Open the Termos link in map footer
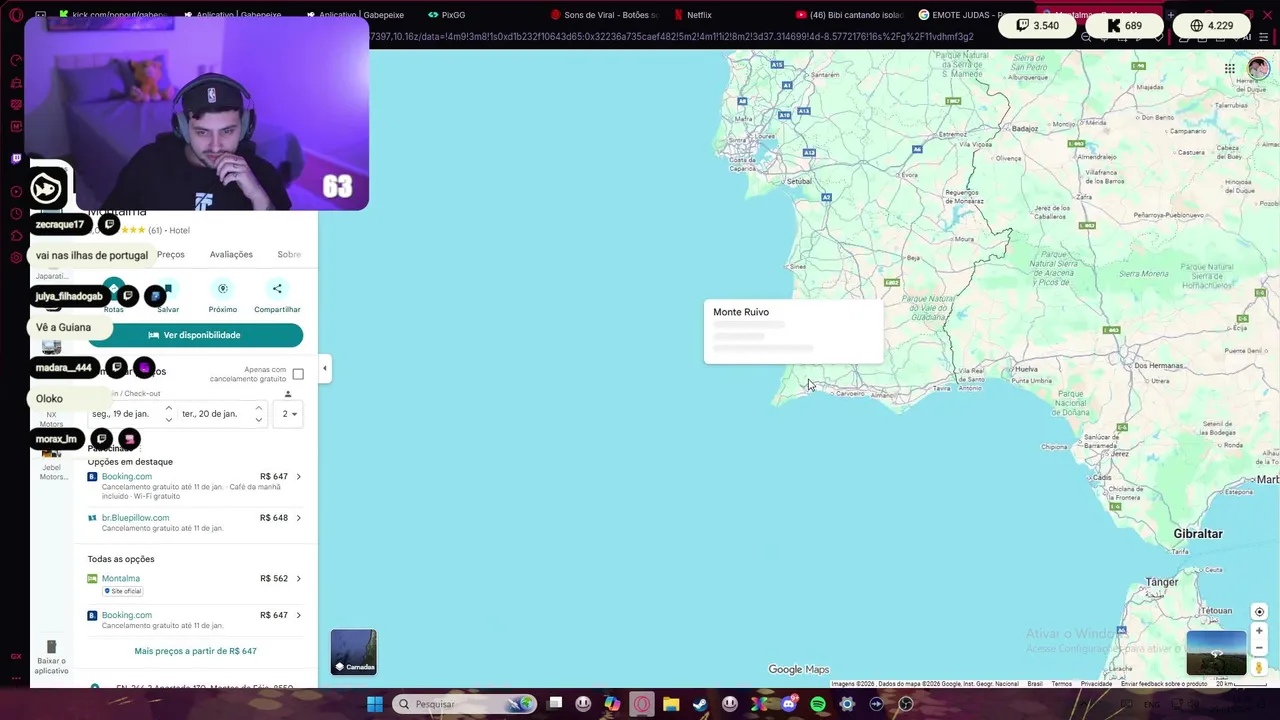The height and width of the screenshot is (720, 1280). [x=1061, y=684]
